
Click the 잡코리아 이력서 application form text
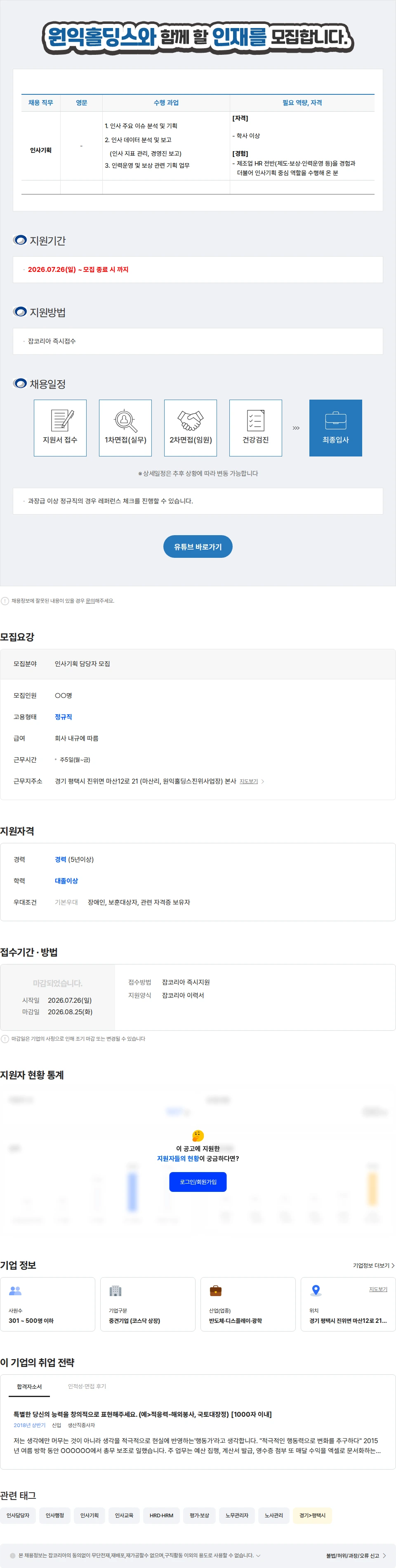coord(183,995)
